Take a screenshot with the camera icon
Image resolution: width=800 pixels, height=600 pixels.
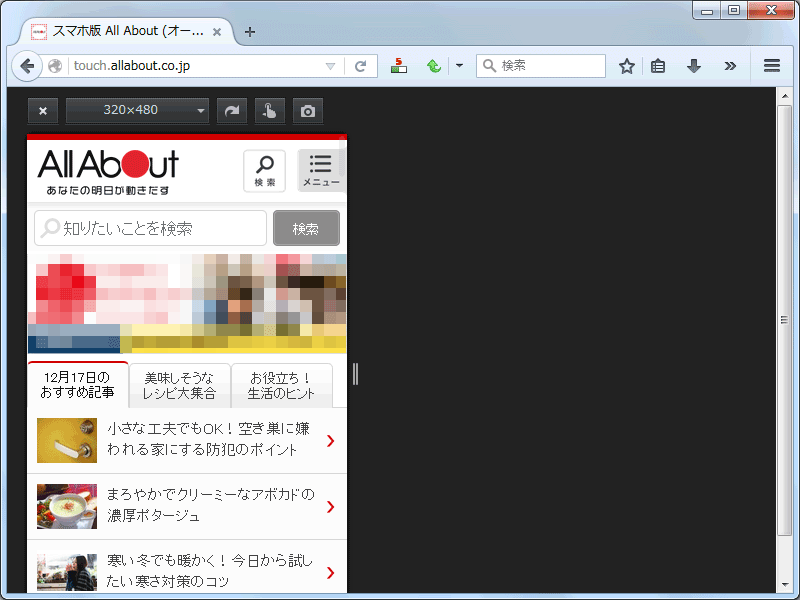tap(307, 111)
